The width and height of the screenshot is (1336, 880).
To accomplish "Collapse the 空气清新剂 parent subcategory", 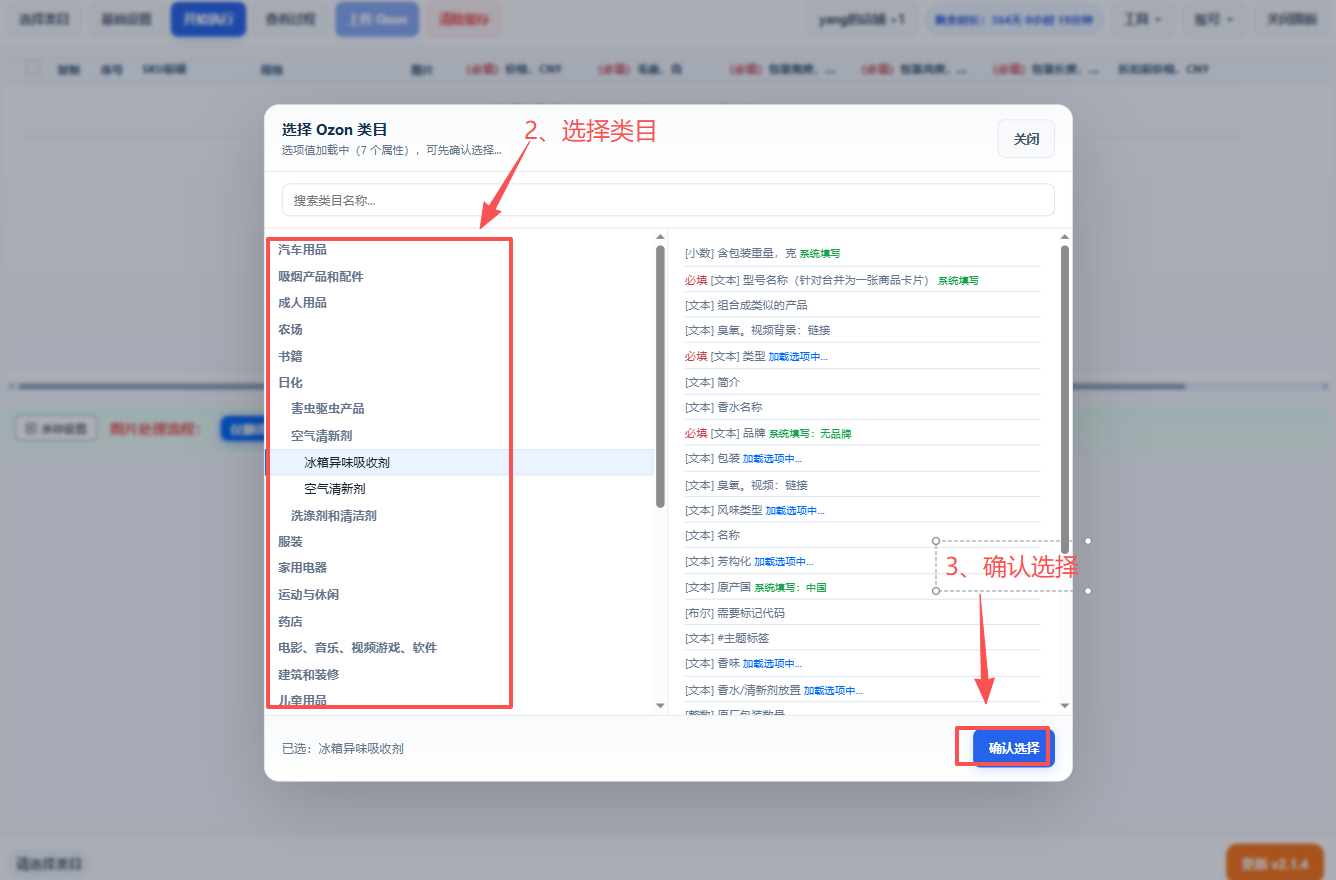I will (321, 435).
